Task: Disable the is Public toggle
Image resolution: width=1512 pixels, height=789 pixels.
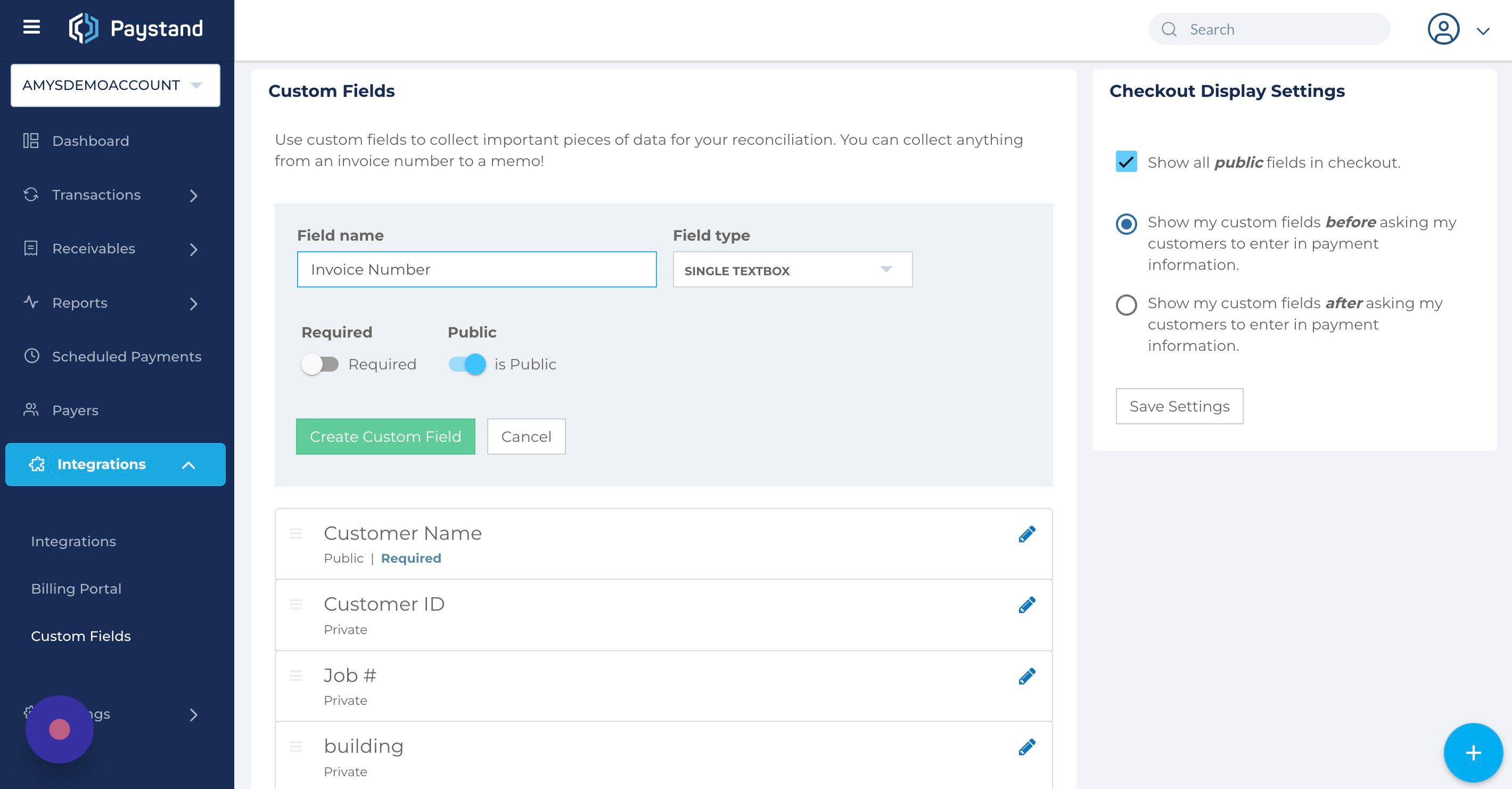Action: point(466,364)
